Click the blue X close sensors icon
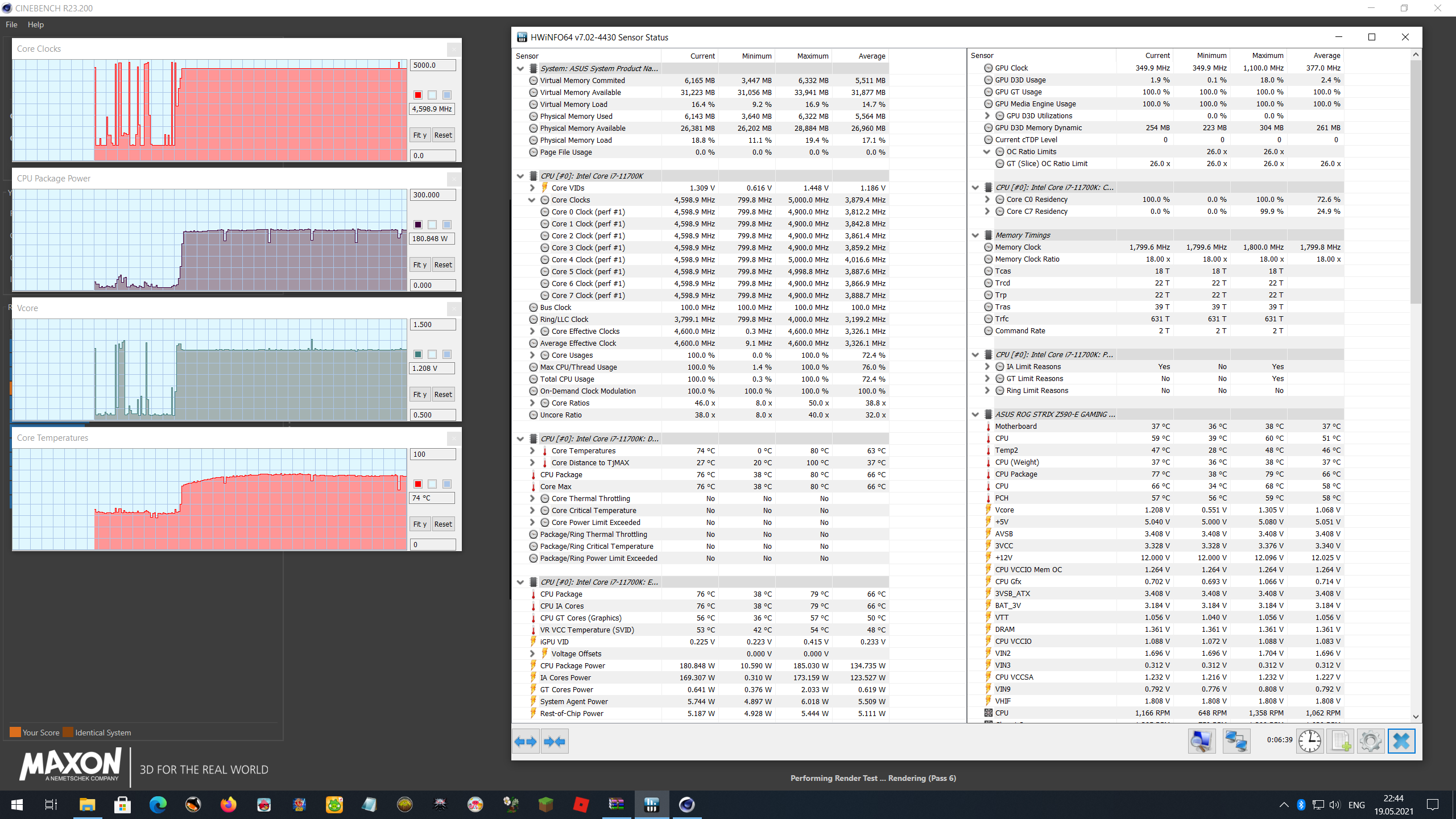 pyautogui.click(x=1401, y=741)
